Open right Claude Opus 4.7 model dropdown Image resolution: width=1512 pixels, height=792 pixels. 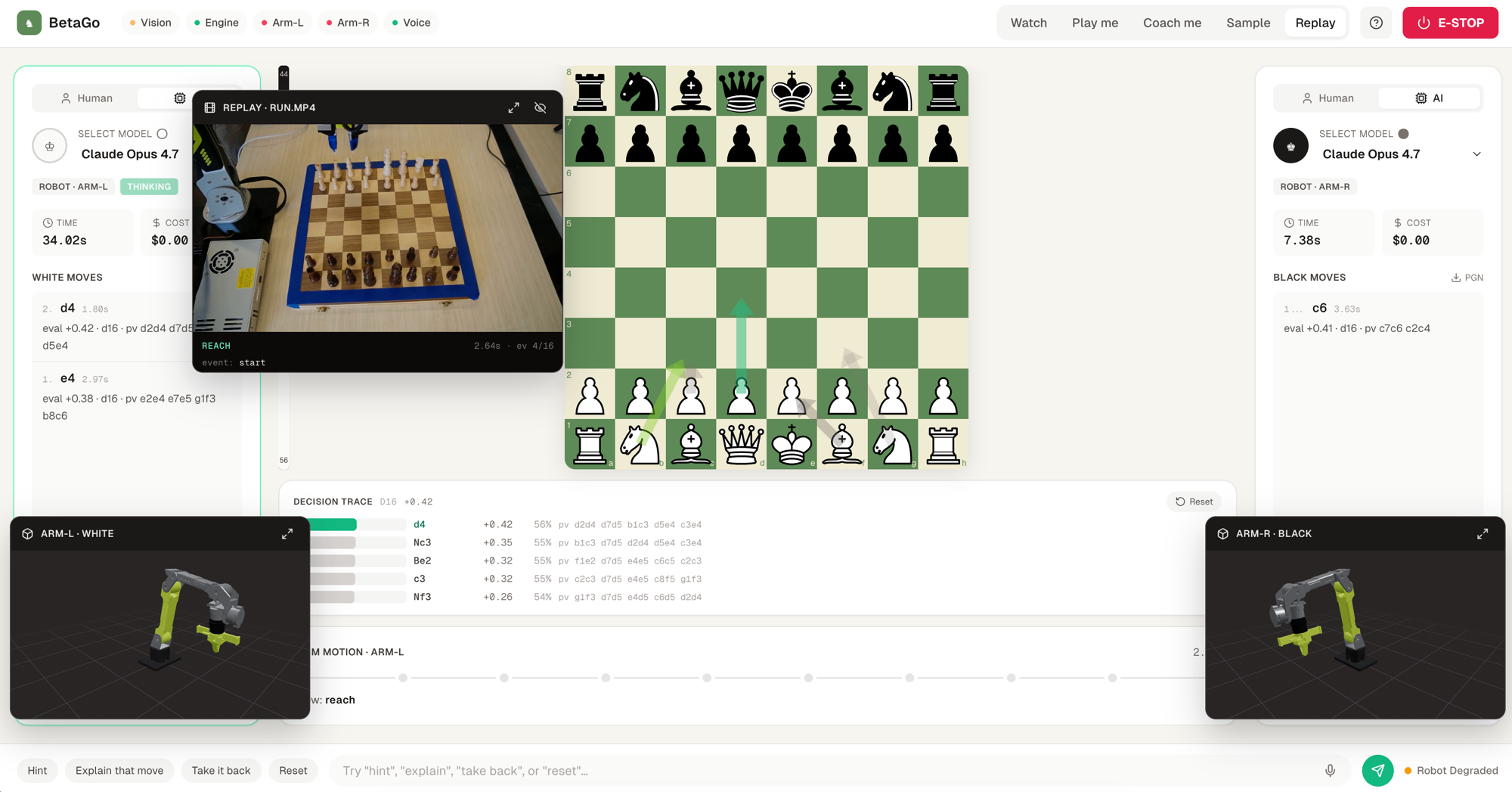1402,154
